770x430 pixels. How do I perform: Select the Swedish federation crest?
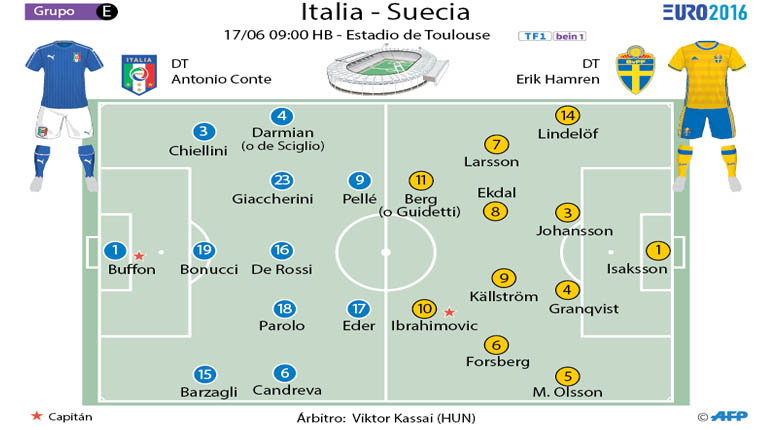click(x=635, y=70)
